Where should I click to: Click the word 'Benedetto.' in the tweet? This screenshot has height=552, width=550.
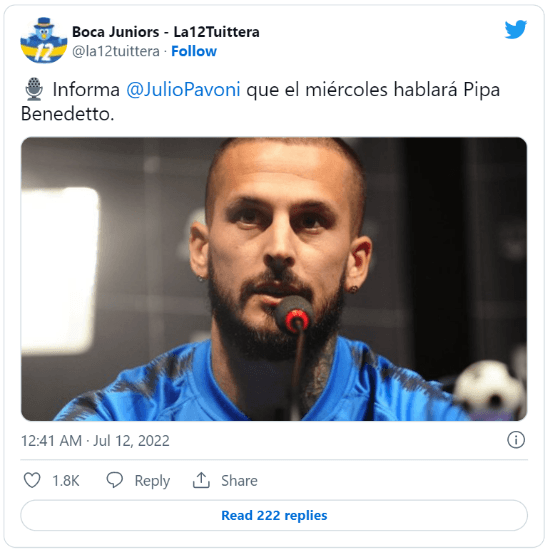pos(68,114)
